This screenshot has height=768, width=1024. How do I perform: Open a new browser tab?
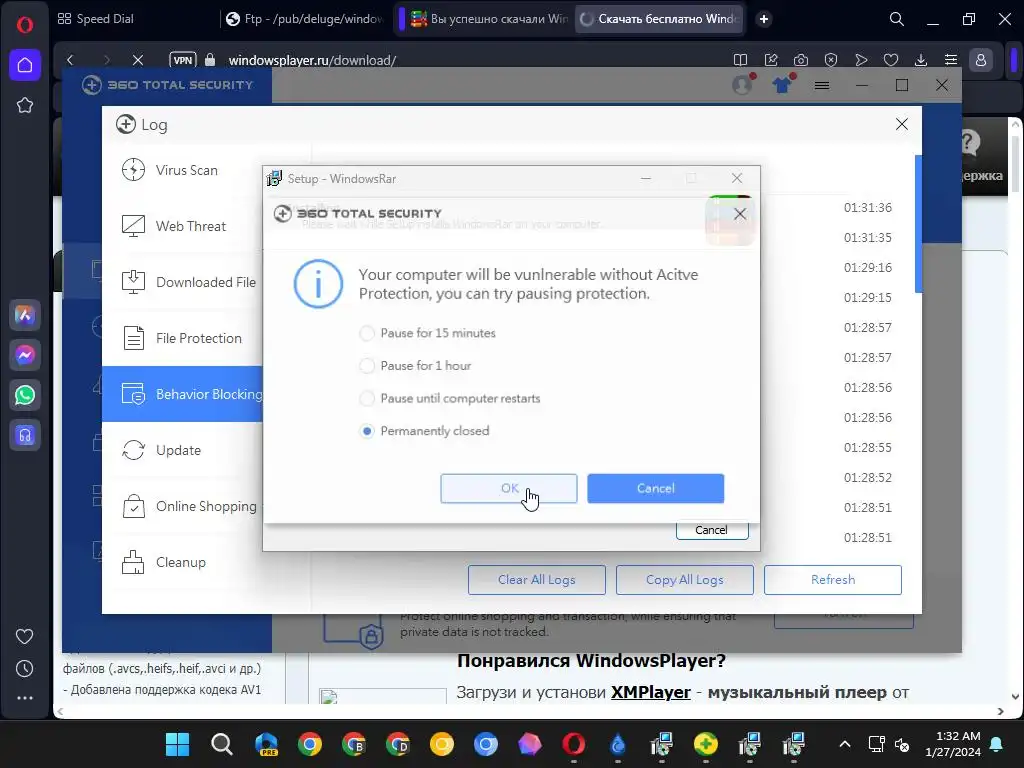pyautogui.click(x=763, y=19)
